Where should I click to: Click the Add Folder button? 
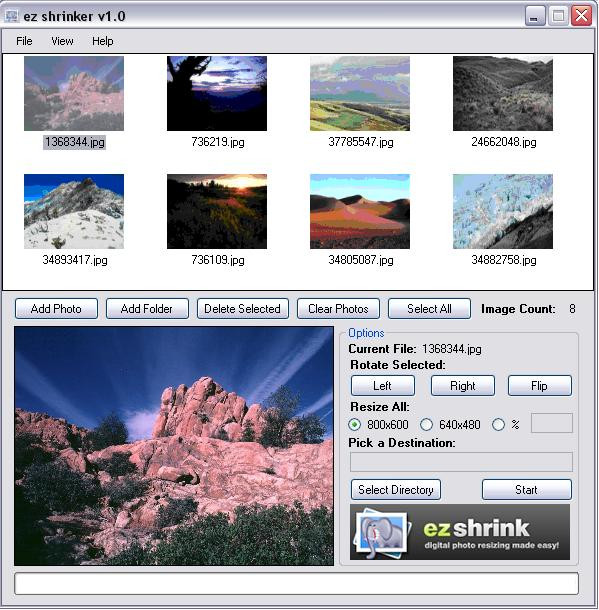(x=147, y=309)
